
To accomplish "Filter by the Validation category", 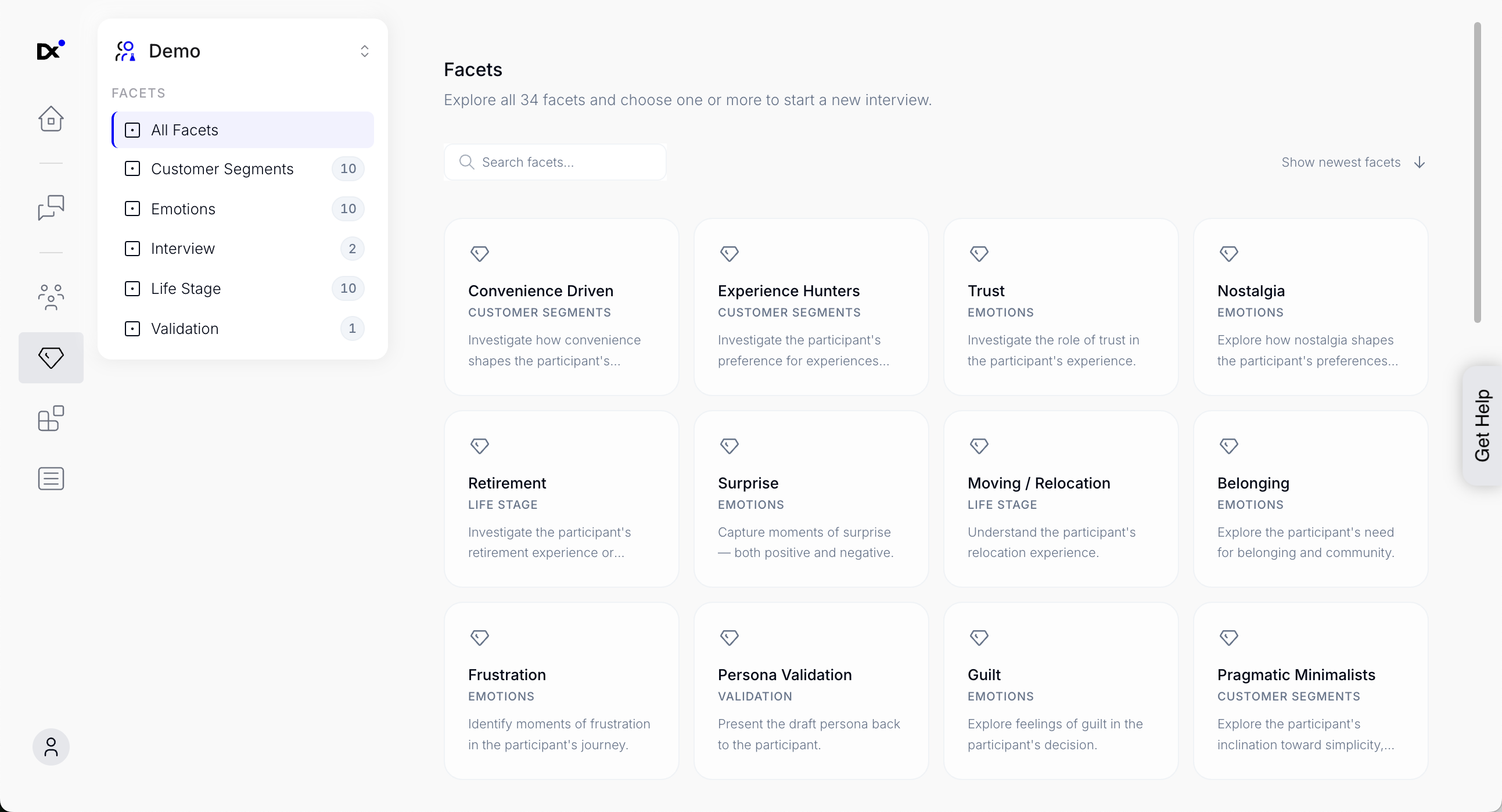I will (184, 329).
